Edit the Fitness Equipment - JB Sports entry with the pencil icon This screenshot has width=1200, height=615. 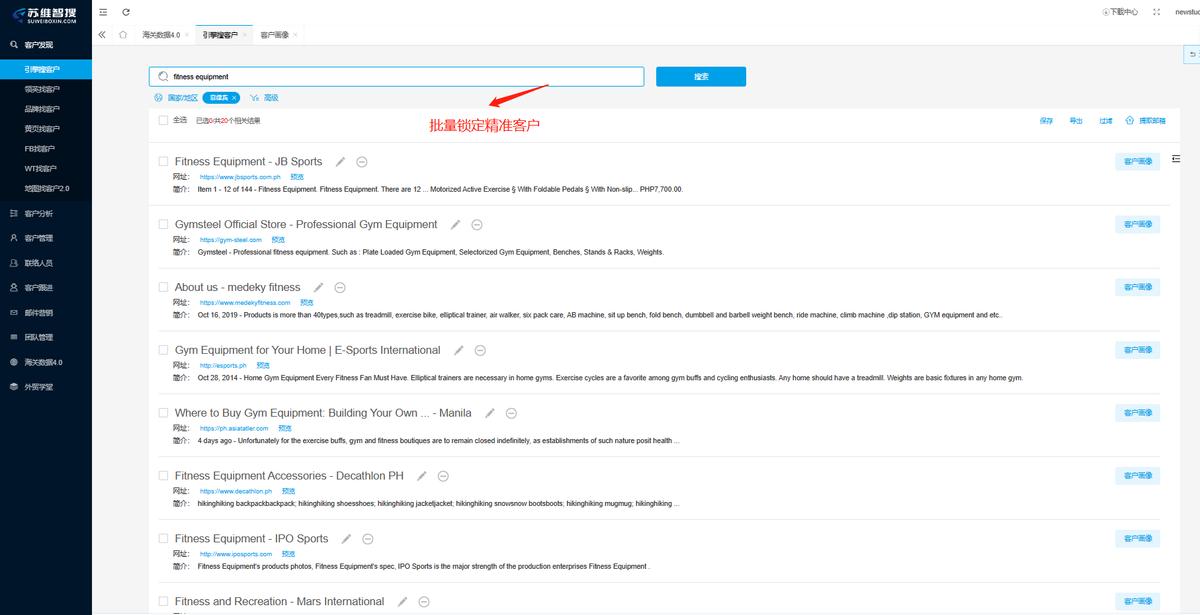pos(341,161)
